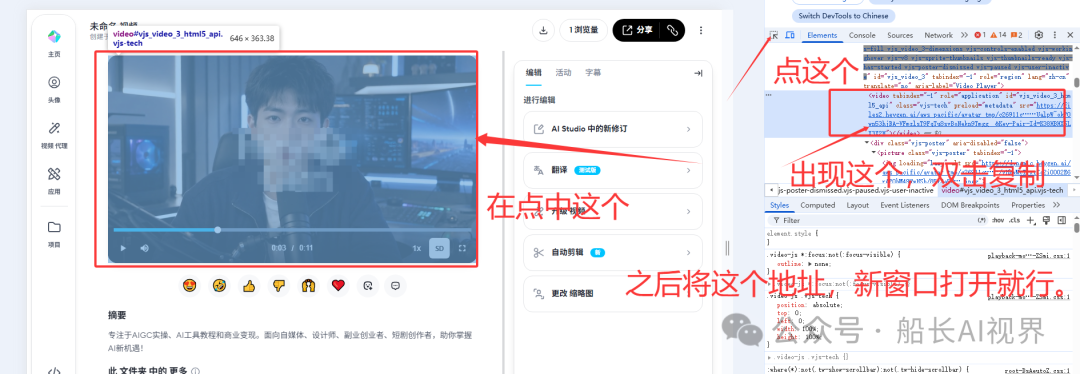Click the comment bubble icon under video
1080x374 pixels.
click(395, 285)
